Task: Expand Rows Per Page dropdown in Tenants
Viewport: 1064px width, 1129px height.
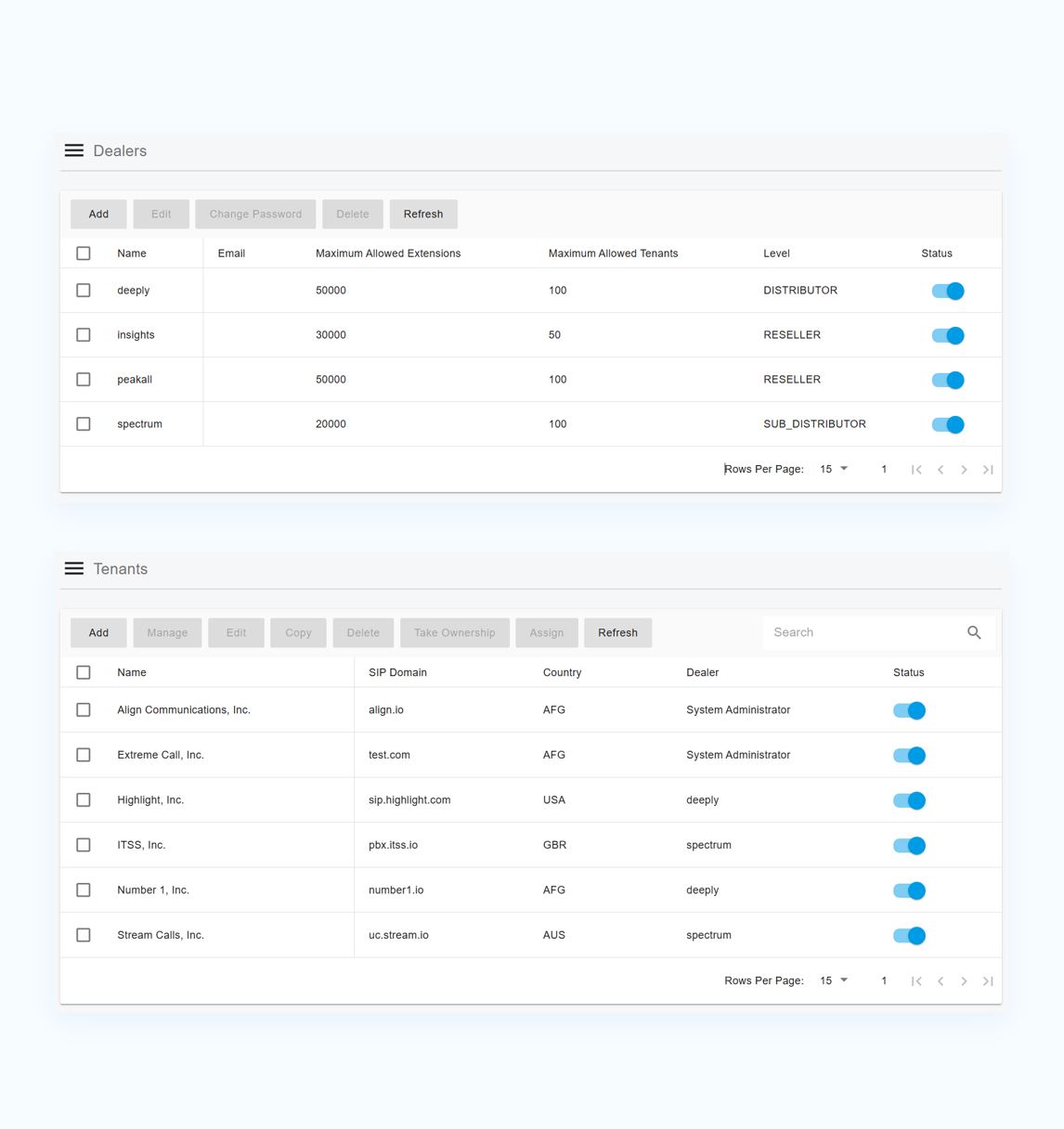Action: pos(834,981)
